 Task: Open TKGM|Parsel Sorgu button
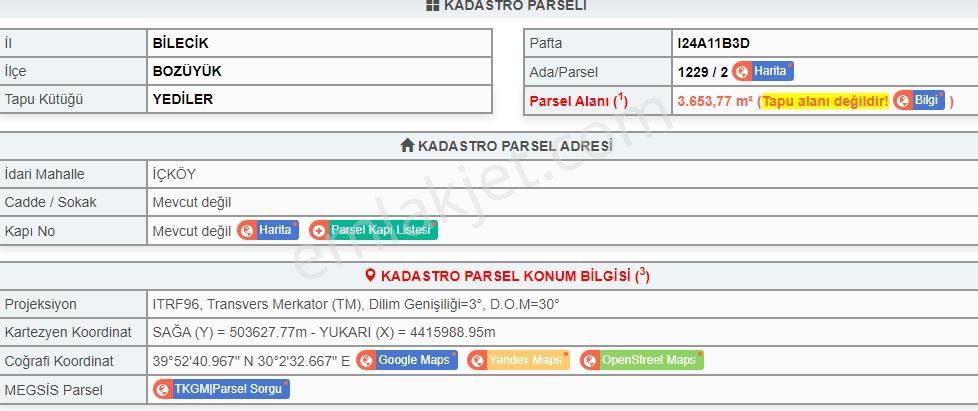click(221, 389)
